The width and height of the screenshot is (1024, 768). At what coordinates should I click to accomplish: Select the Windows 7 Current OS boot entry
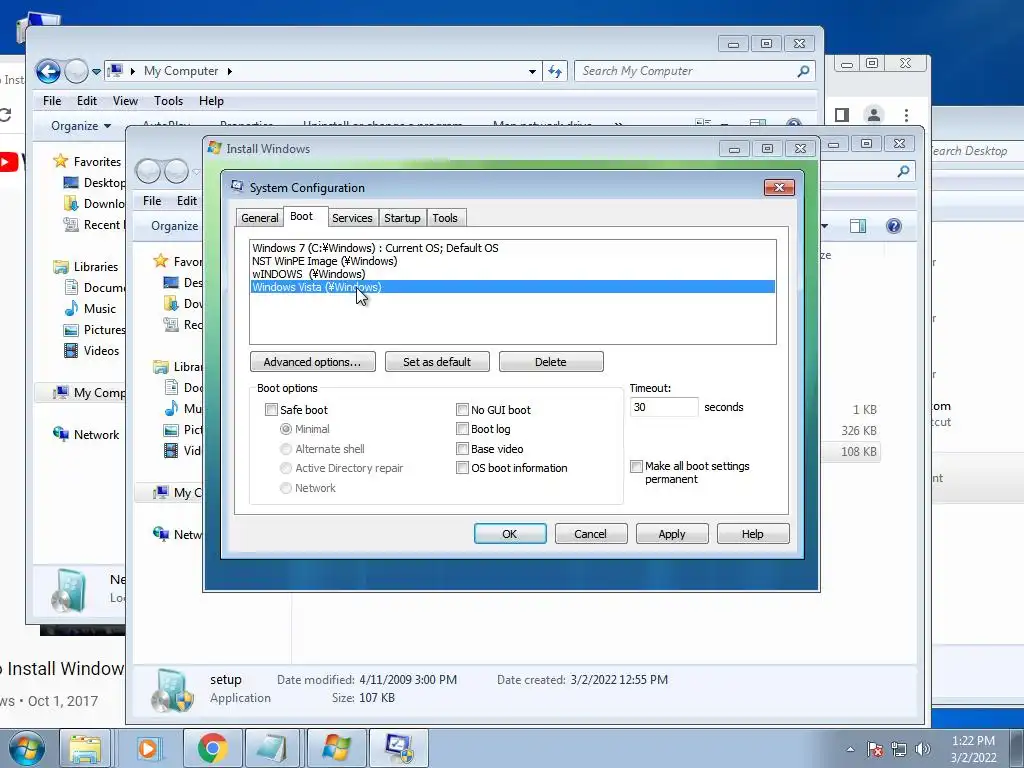click(513, 248)
